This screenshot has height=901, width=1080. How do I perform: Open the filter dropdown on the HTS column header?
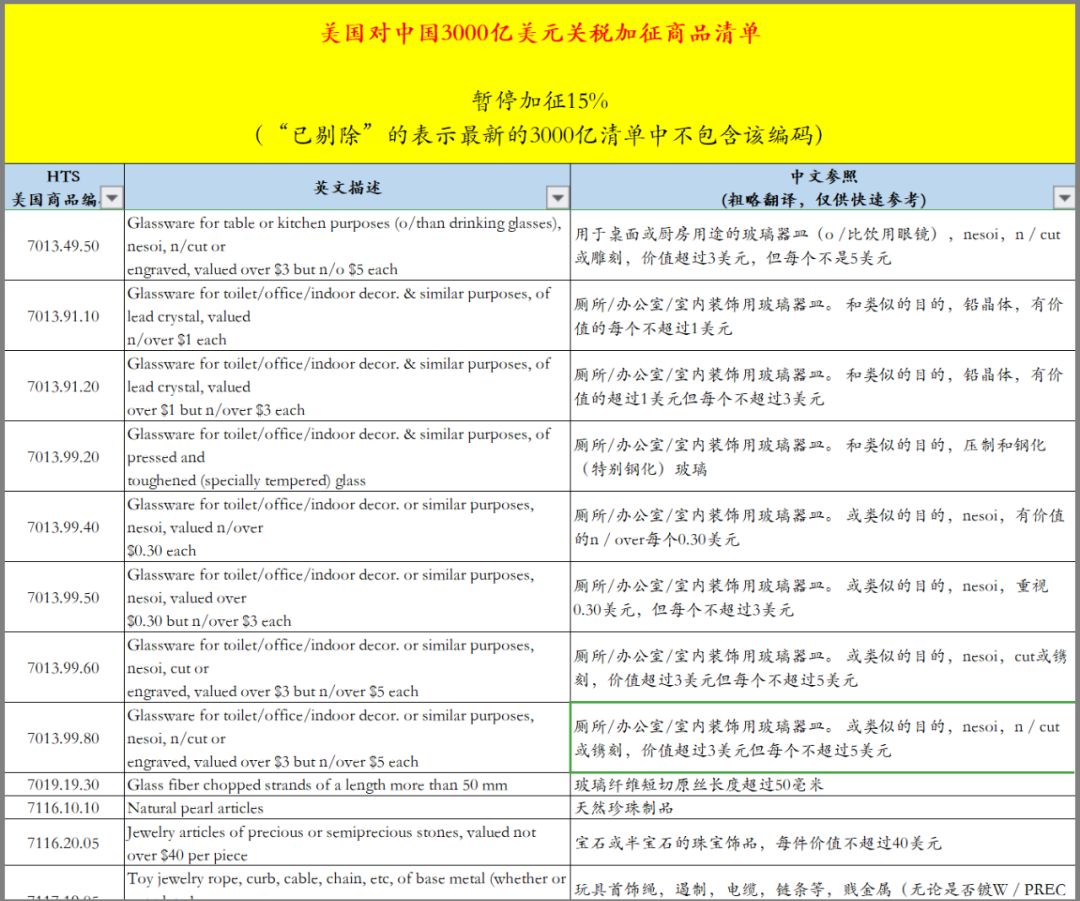[109, 198]
